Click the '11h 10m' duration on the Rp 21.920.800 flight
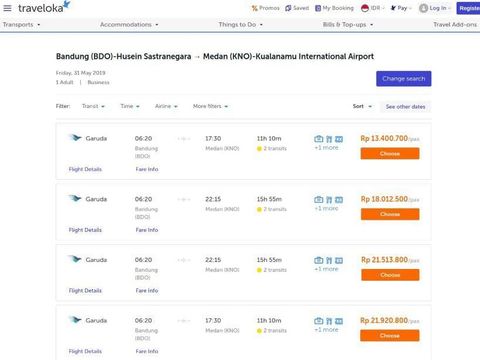 click(x=269, y=320)
